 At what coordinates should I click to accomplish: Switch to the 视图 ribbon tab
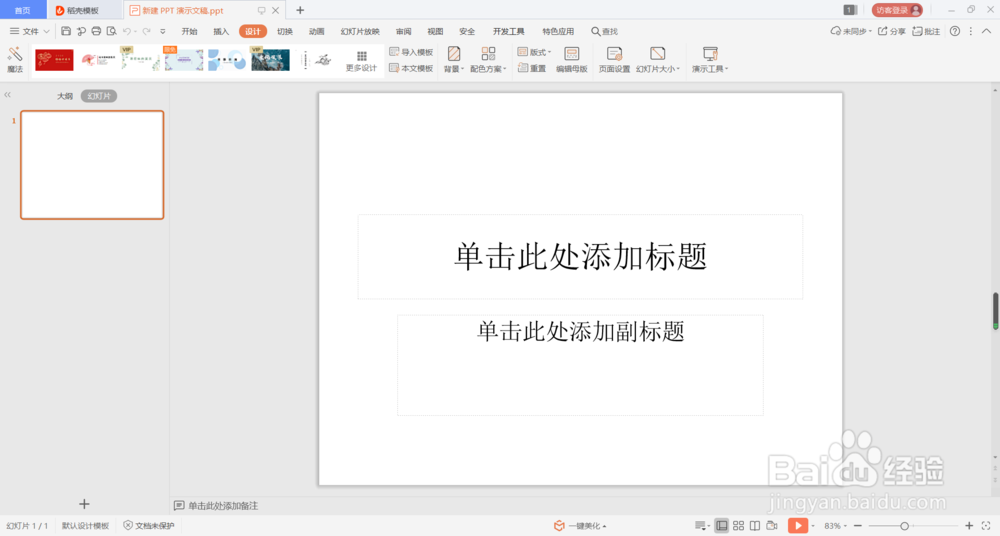(x=435, y=31)
